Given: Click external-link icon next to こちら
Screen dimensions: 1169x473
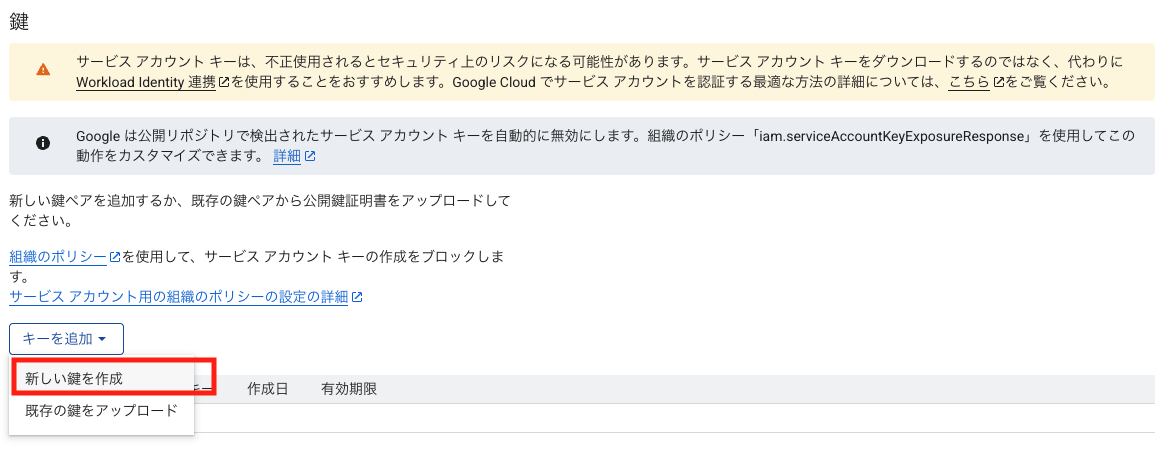Looking at the screenshot, I should [x=998, y=82].
